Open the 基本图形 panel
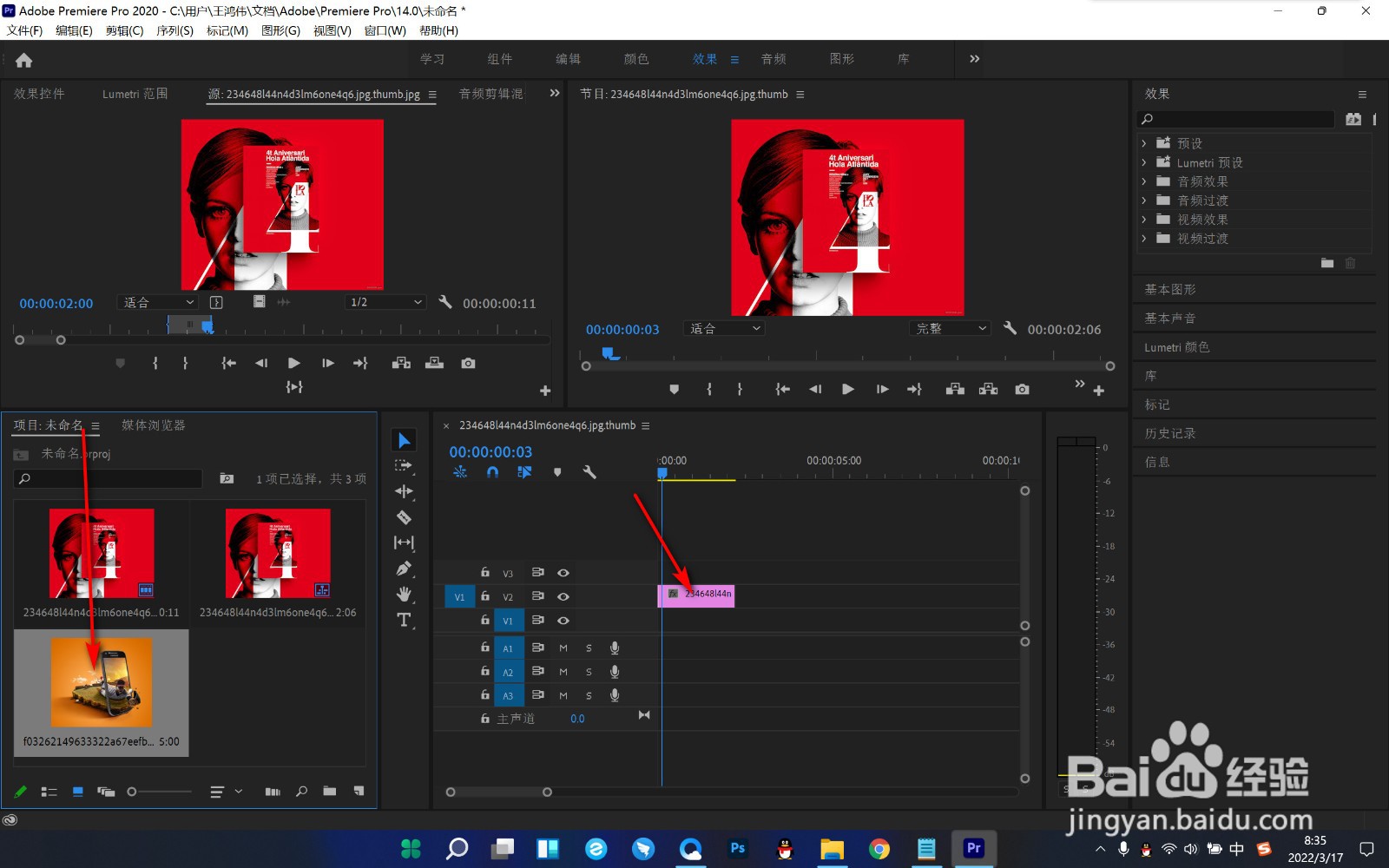 [x=1169, y=289]
